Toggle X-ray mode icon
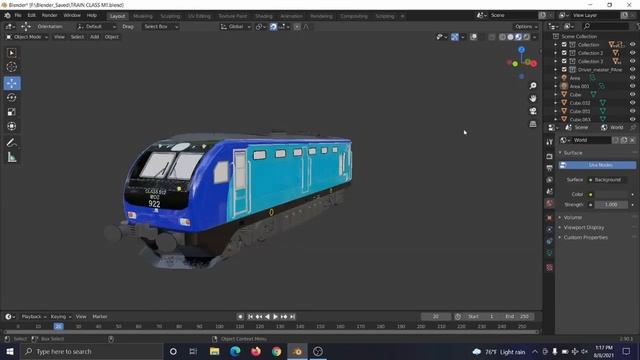This screenshot has height=360, width=640. click(x=492, y=37)
